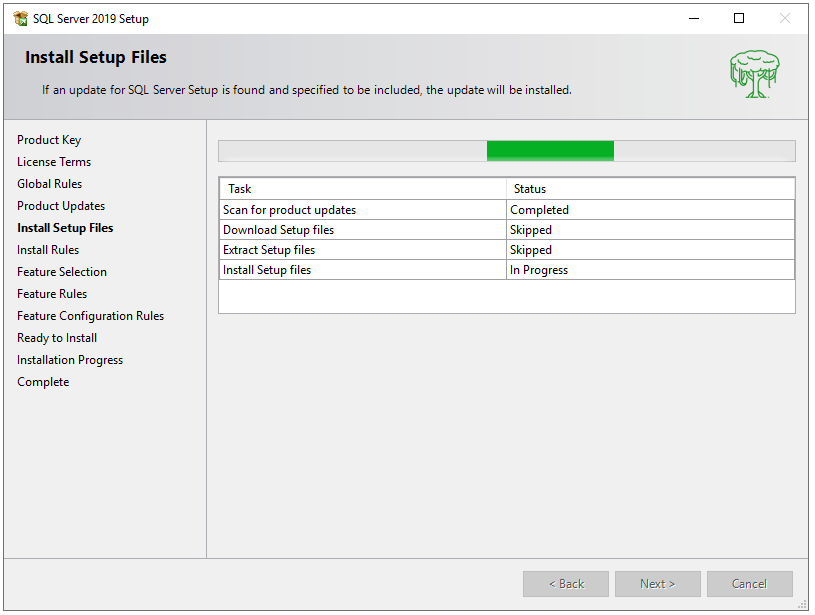Open the Global Rules step
Viewport: 815px width, 615px height.
tap(49, 184)
